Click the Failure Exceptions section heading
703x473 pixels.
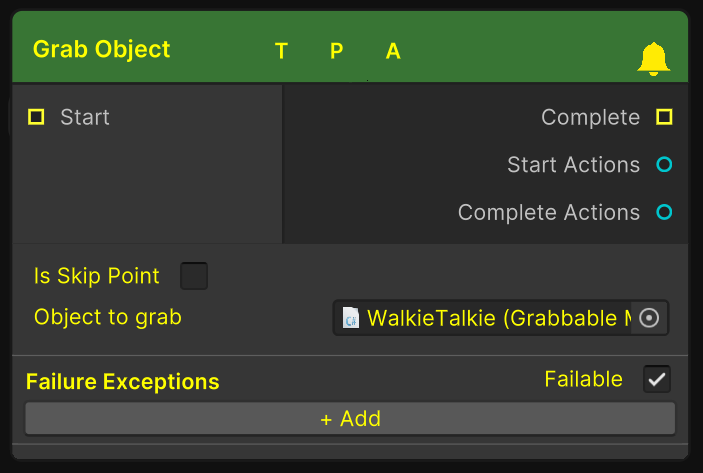(x=122, y=381)
